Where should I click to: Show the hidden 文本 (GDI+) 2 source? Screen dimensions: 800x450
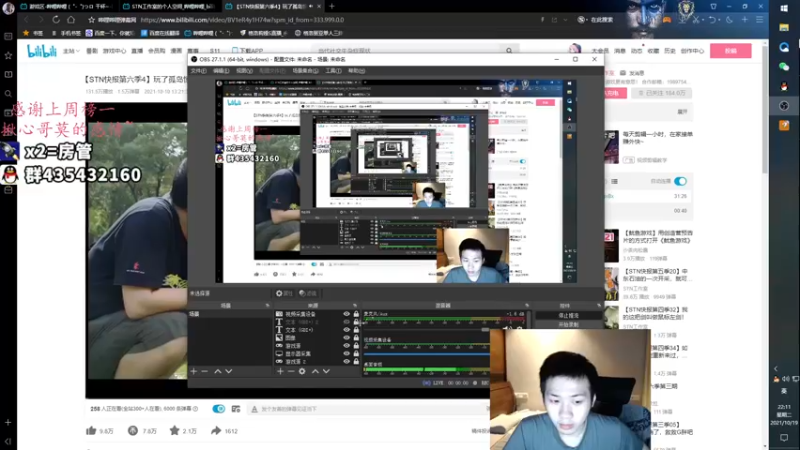tap(346, 322)
